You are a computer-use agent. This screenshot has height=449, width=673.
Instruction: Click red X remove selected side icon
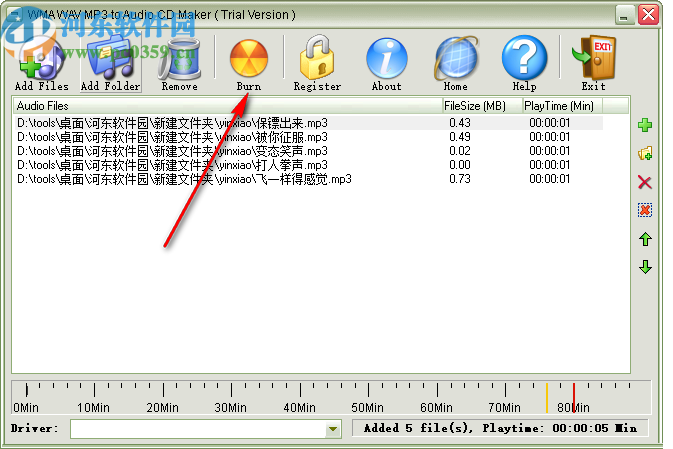645,182
